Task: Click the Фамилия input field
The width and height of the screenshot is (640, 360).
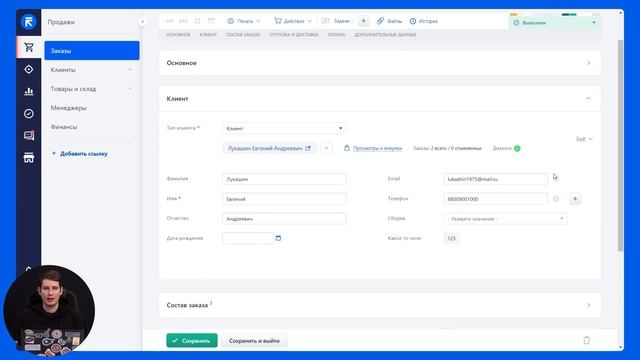Action: point(284,179)
